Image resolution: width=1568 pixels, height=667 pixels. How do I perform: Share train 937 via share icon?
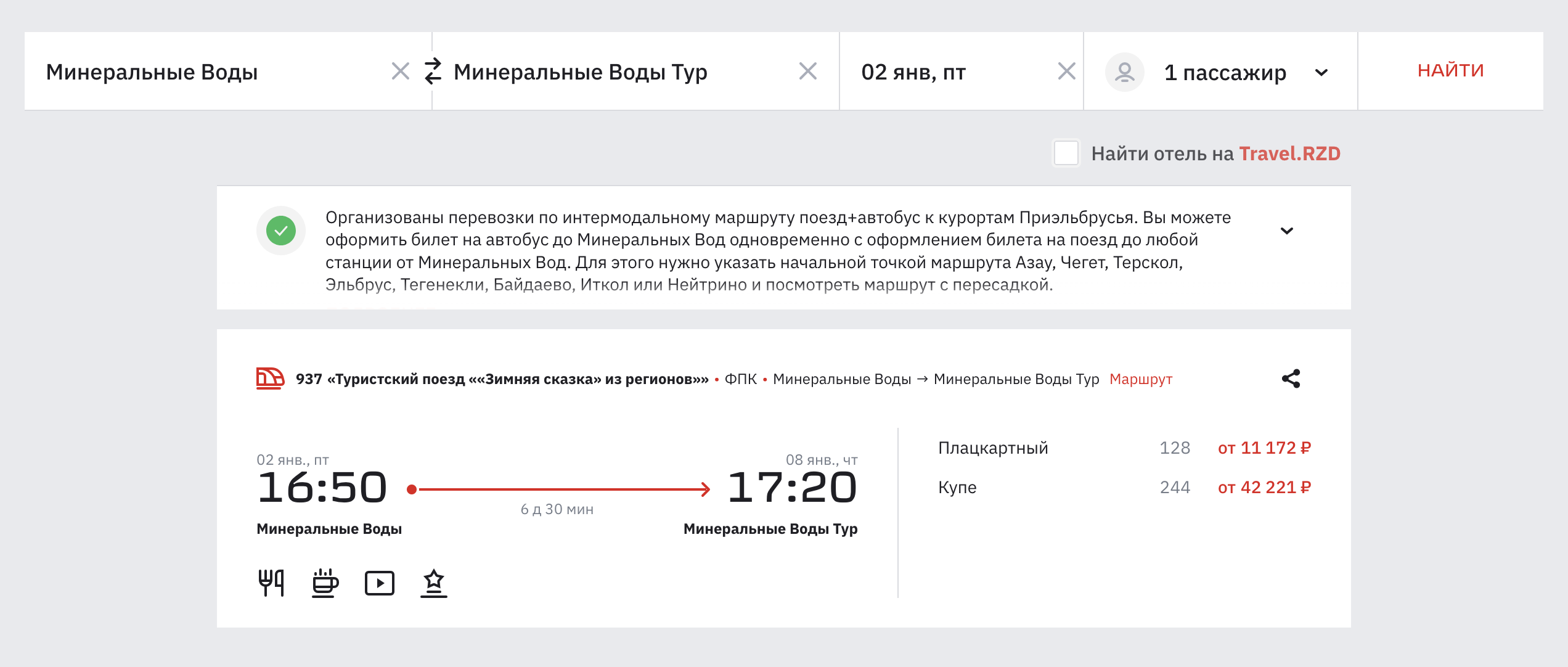point(1291,379)
